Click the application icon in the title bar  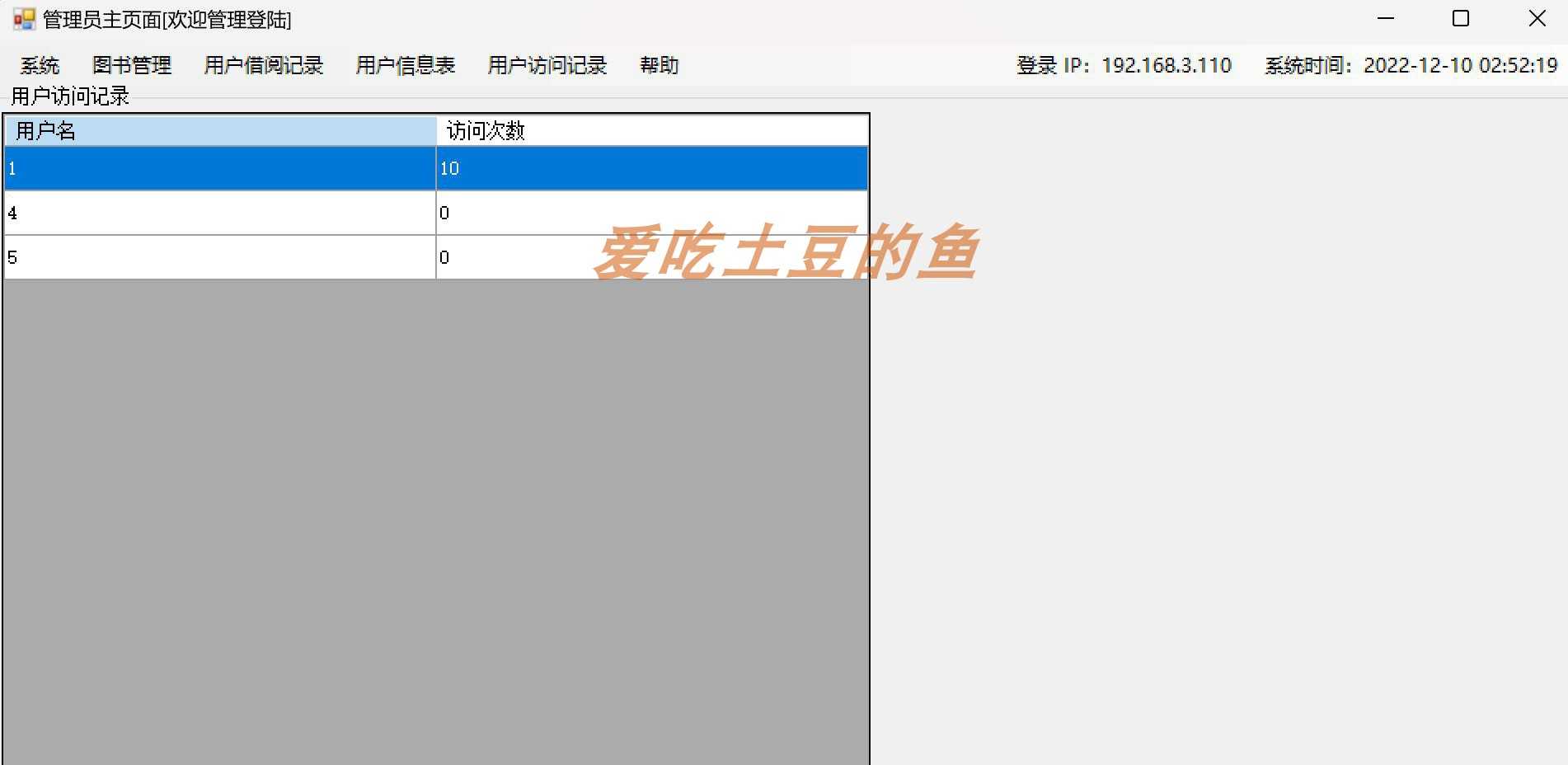[25, 18]
